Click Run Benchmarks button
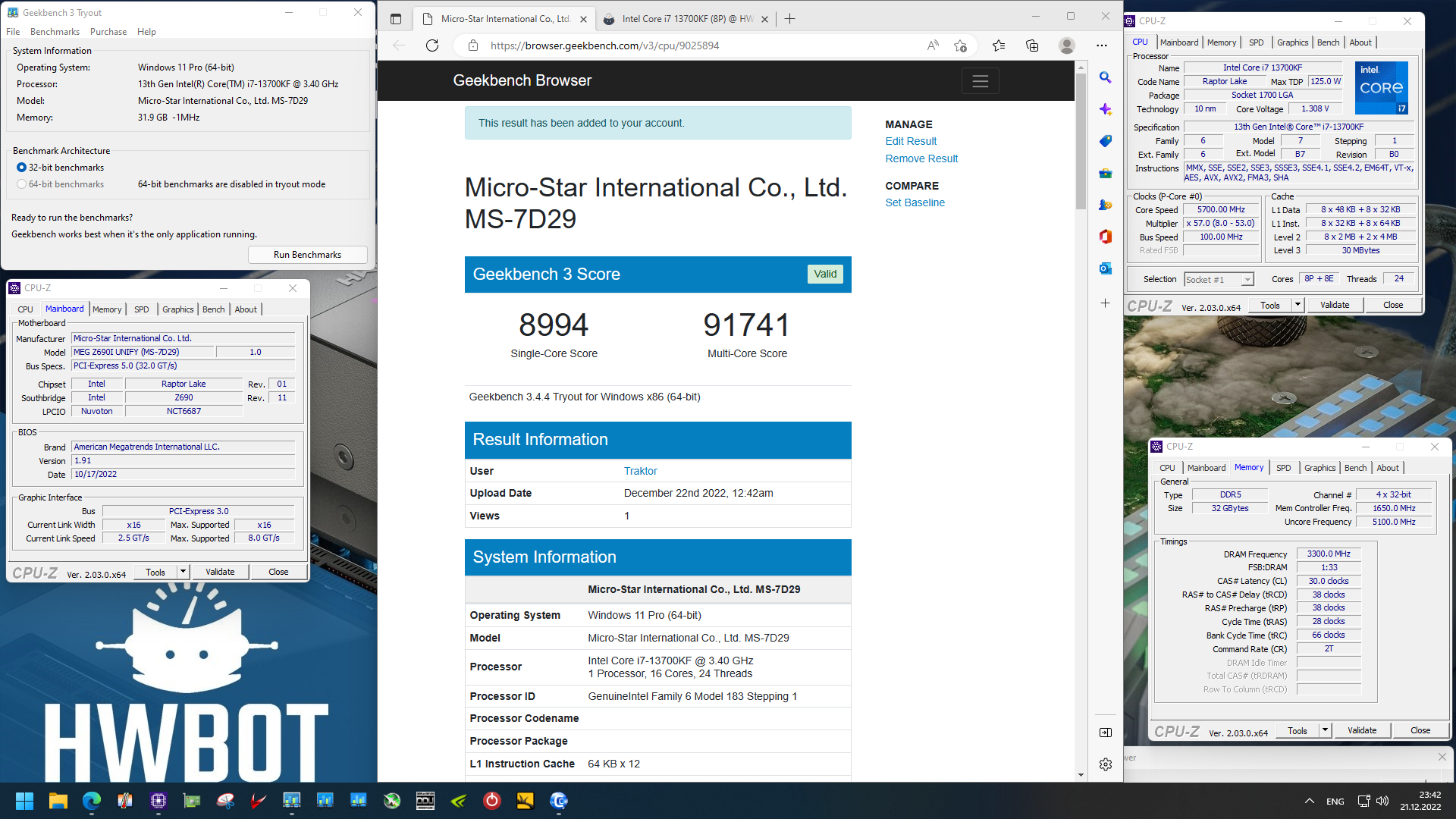Screen dimensions: 1456x819 [307, 255]
